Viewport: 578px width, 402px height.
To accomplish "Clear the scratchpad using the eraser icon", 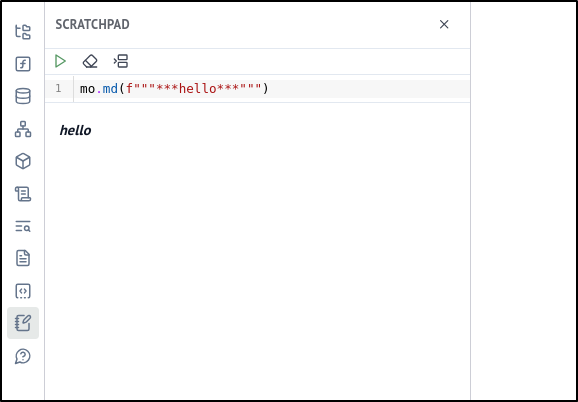I will pos(90,61).
